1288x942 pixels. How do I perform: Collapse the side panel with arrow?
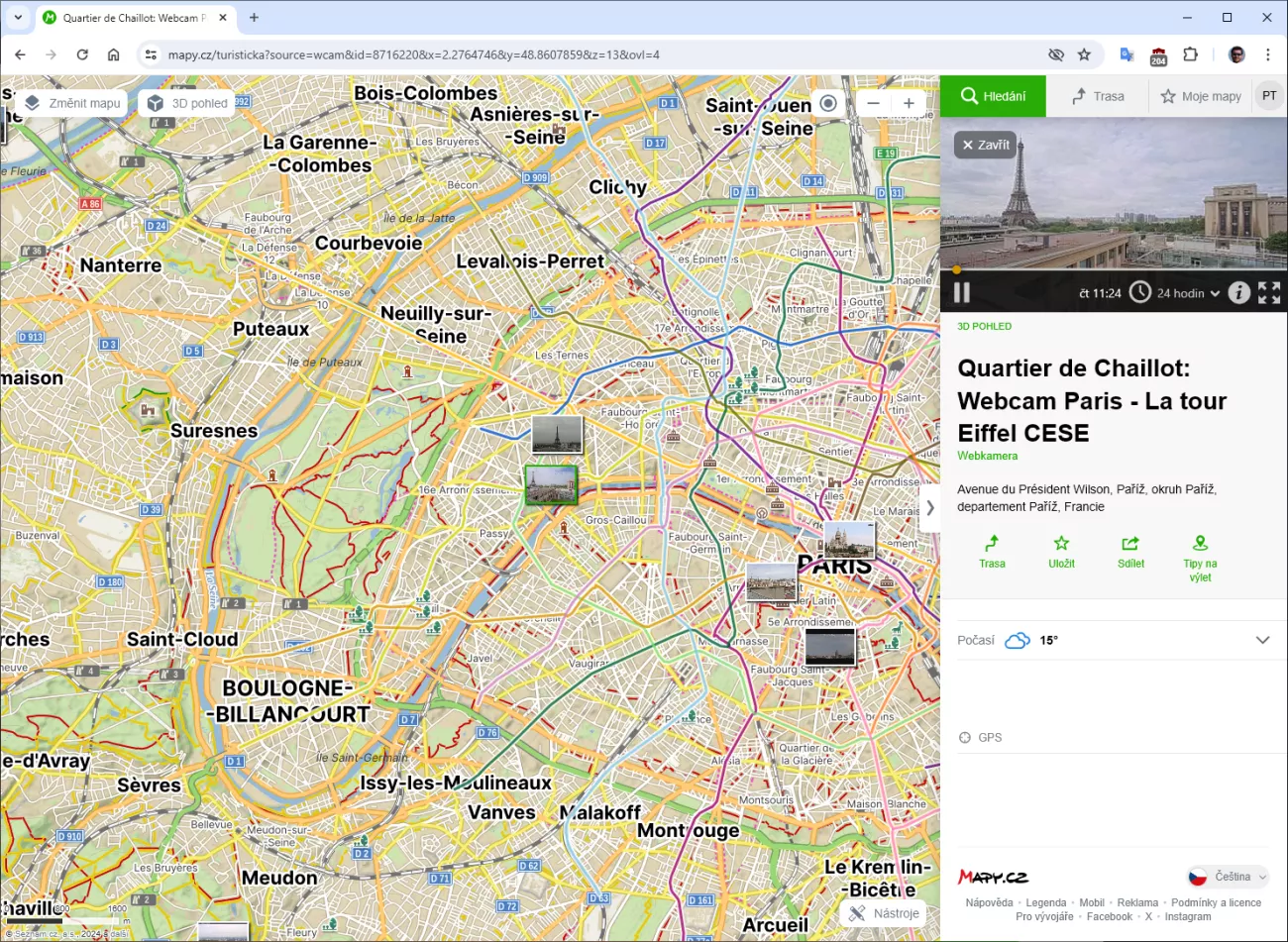[x=929, y=507]
